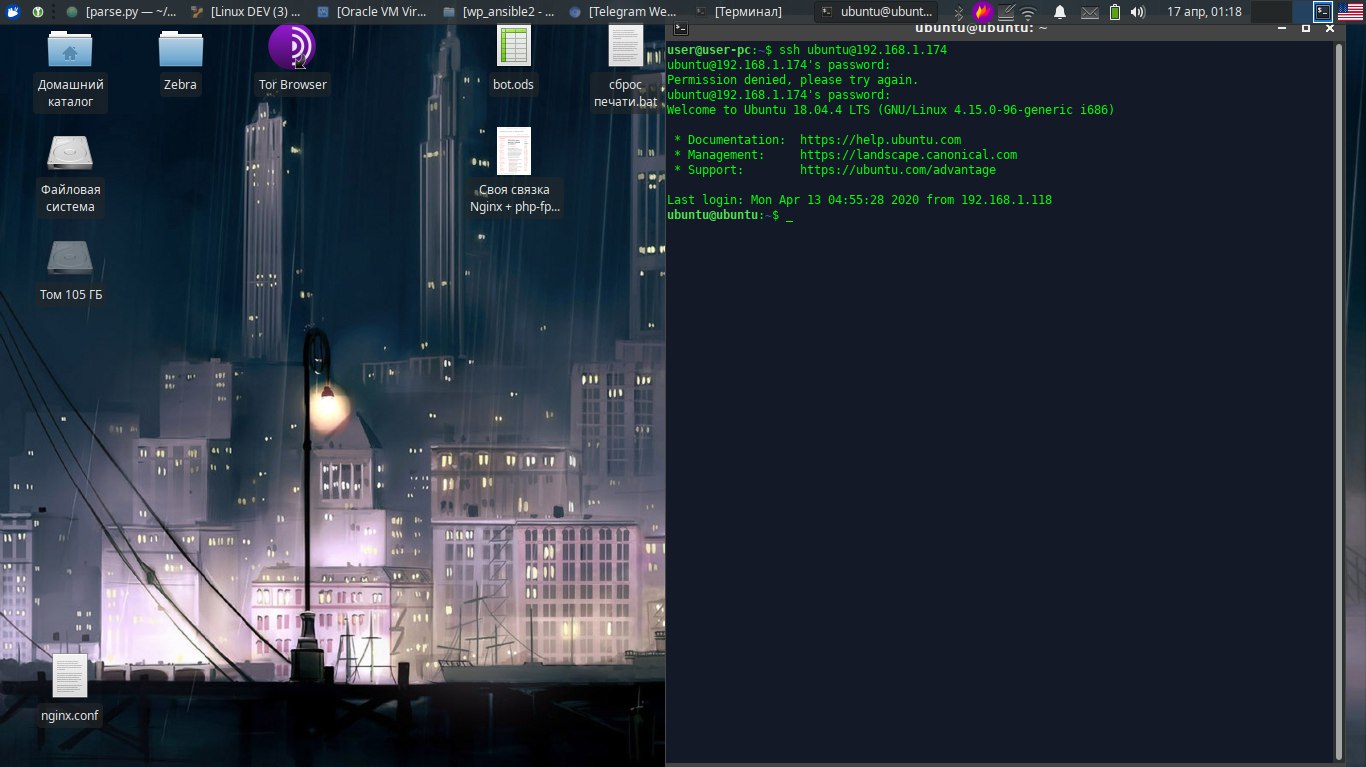
Task: Switch to parse.py editor taskbar window
Action: 121,12
